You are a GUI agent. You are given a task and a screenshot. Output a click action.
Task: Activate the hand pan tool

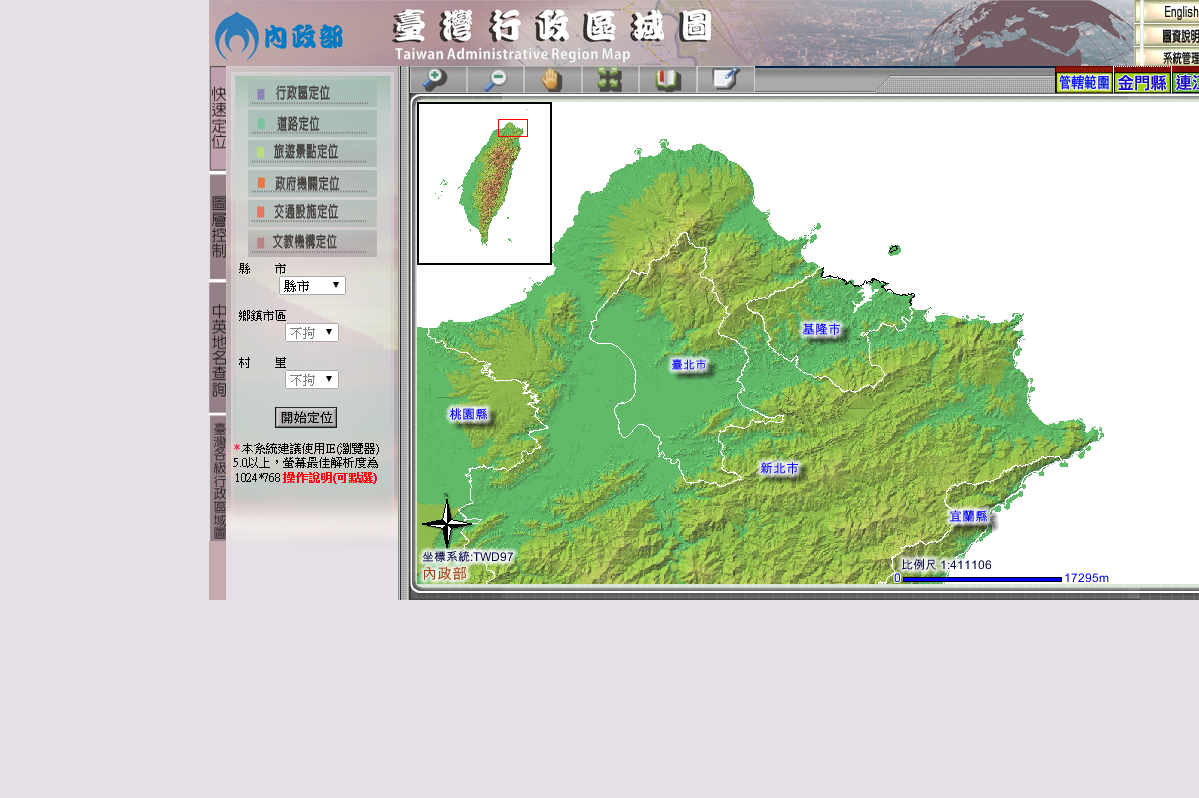tap(553, 80)
